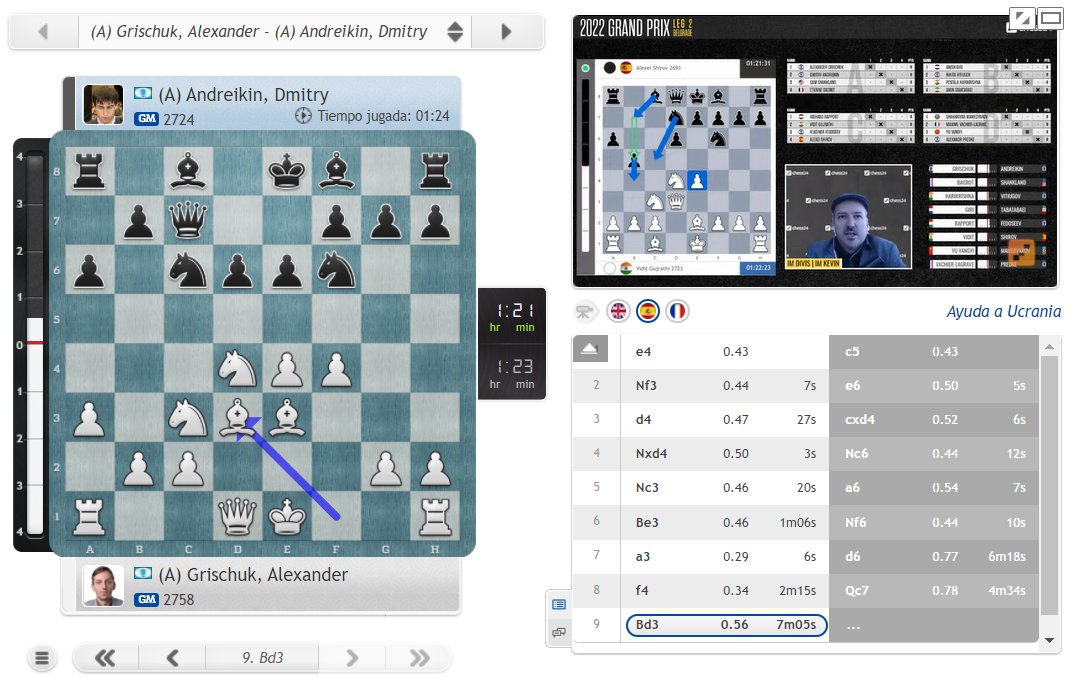Click the move list scrollbar down arrow

pos(1049,640)
